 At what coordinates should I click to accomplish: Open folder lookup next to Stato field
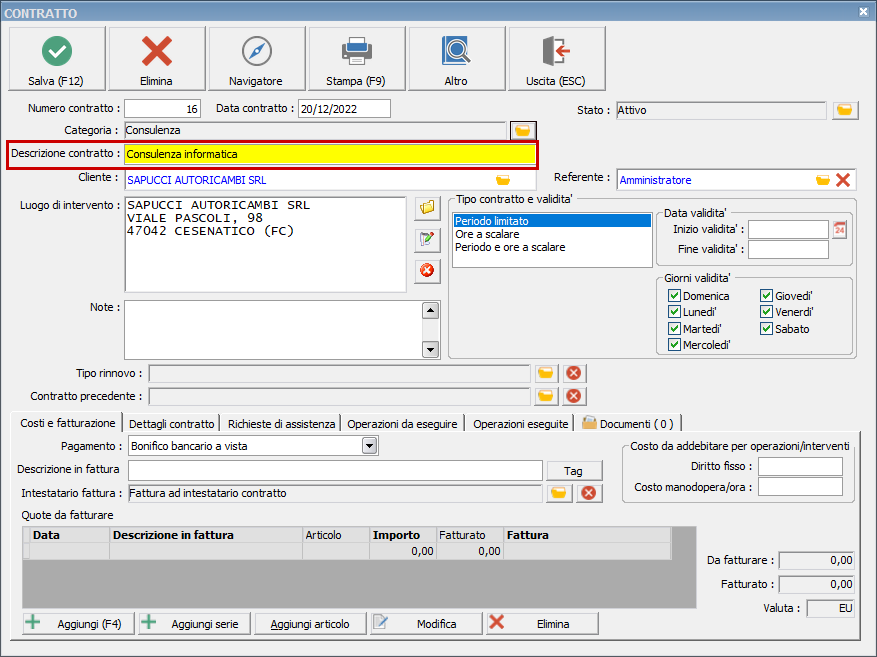pyautogui.click(x=845, y=110)
